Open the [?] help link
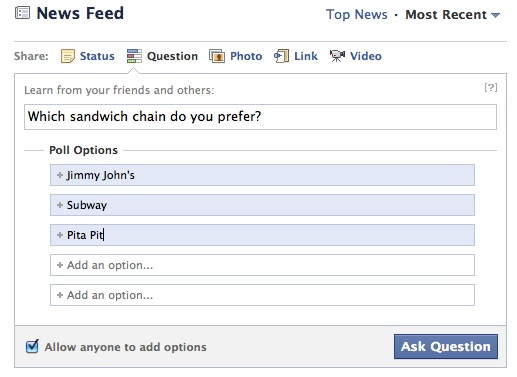 (x=491, y=88)
